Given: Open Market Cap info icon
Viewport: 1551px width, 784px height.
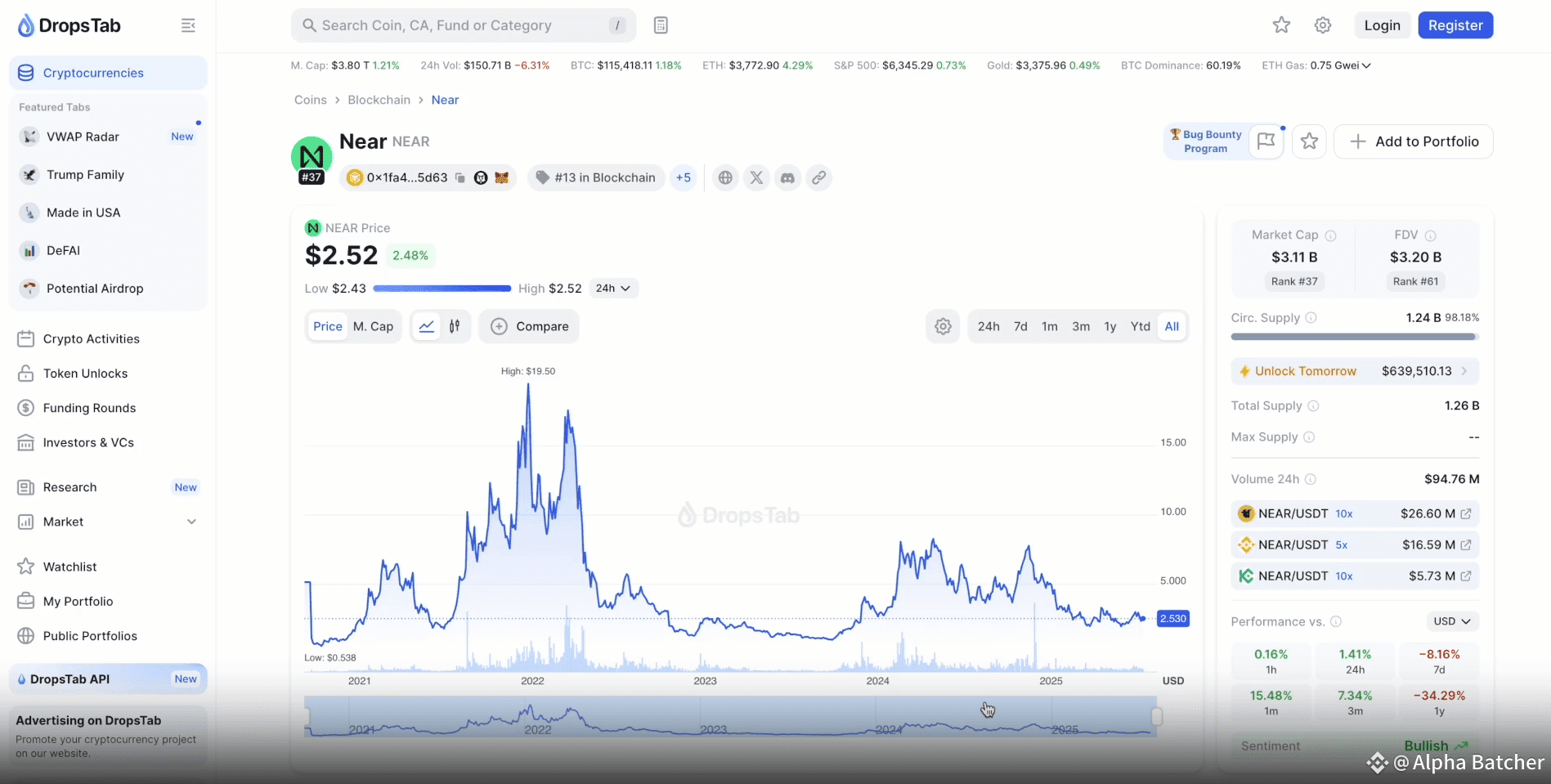Looking at the screenshot, I should (1330, 235).
